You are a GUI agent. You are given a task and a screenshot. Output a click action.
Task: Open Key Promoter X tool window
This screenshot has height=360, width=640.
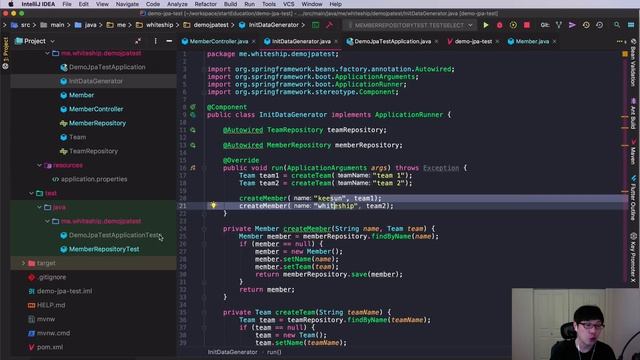coord(633,257)
